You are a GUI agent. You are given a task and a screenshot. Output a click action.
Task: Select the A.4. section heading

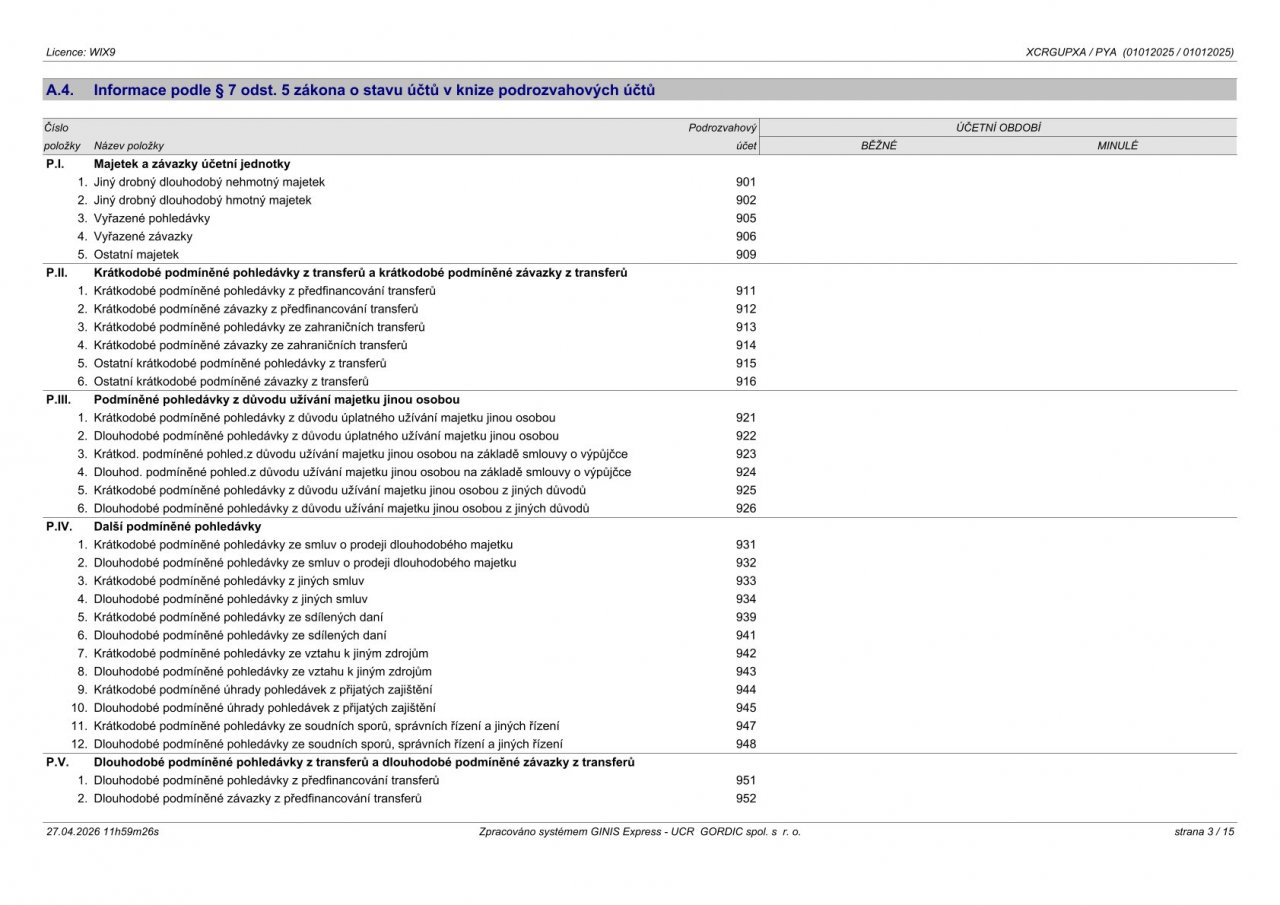point(640,90)
